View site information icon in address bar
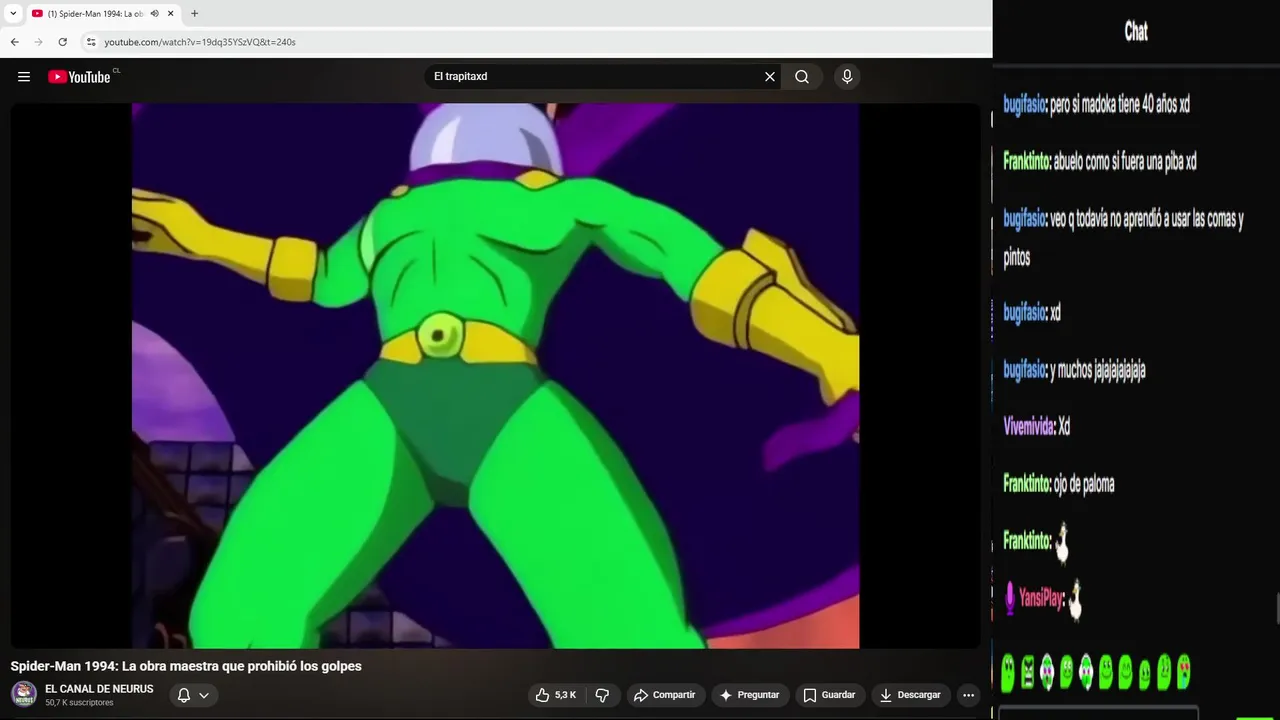1280x720 pixels. click(91, 42)
